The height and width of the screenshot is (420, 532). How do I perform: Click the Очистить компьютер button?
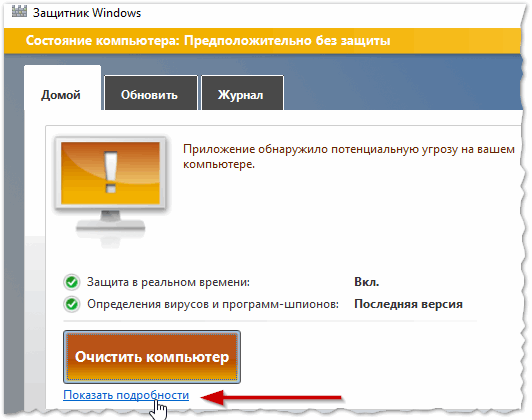152,357
